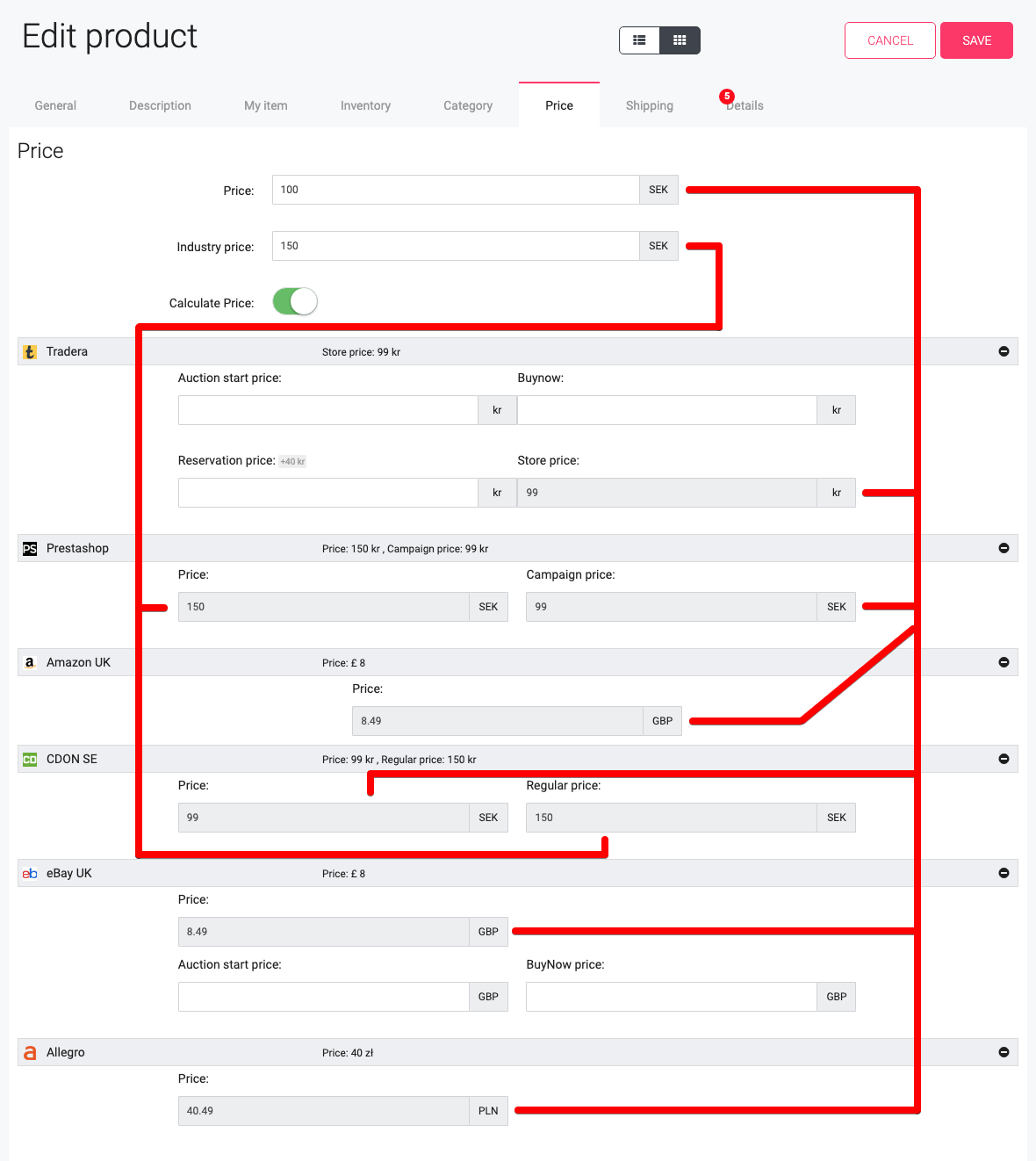Click the eBay UK BuyNow price field
This screenshot has width=1036, height=1161.
click(x=672, y=997)
